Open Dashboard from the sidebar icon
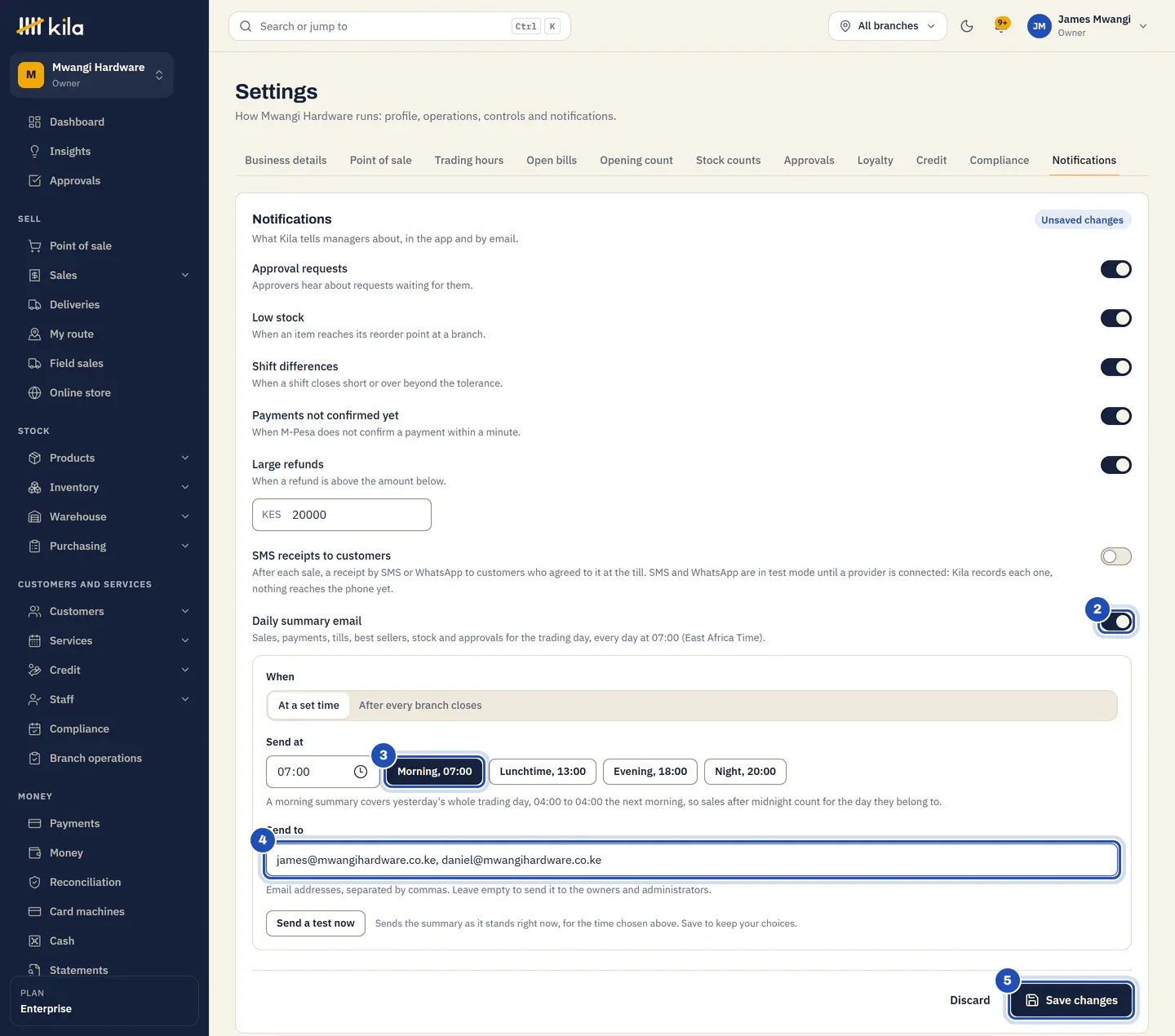The width and height of the screenshot is (1175, 1036). 34,122
